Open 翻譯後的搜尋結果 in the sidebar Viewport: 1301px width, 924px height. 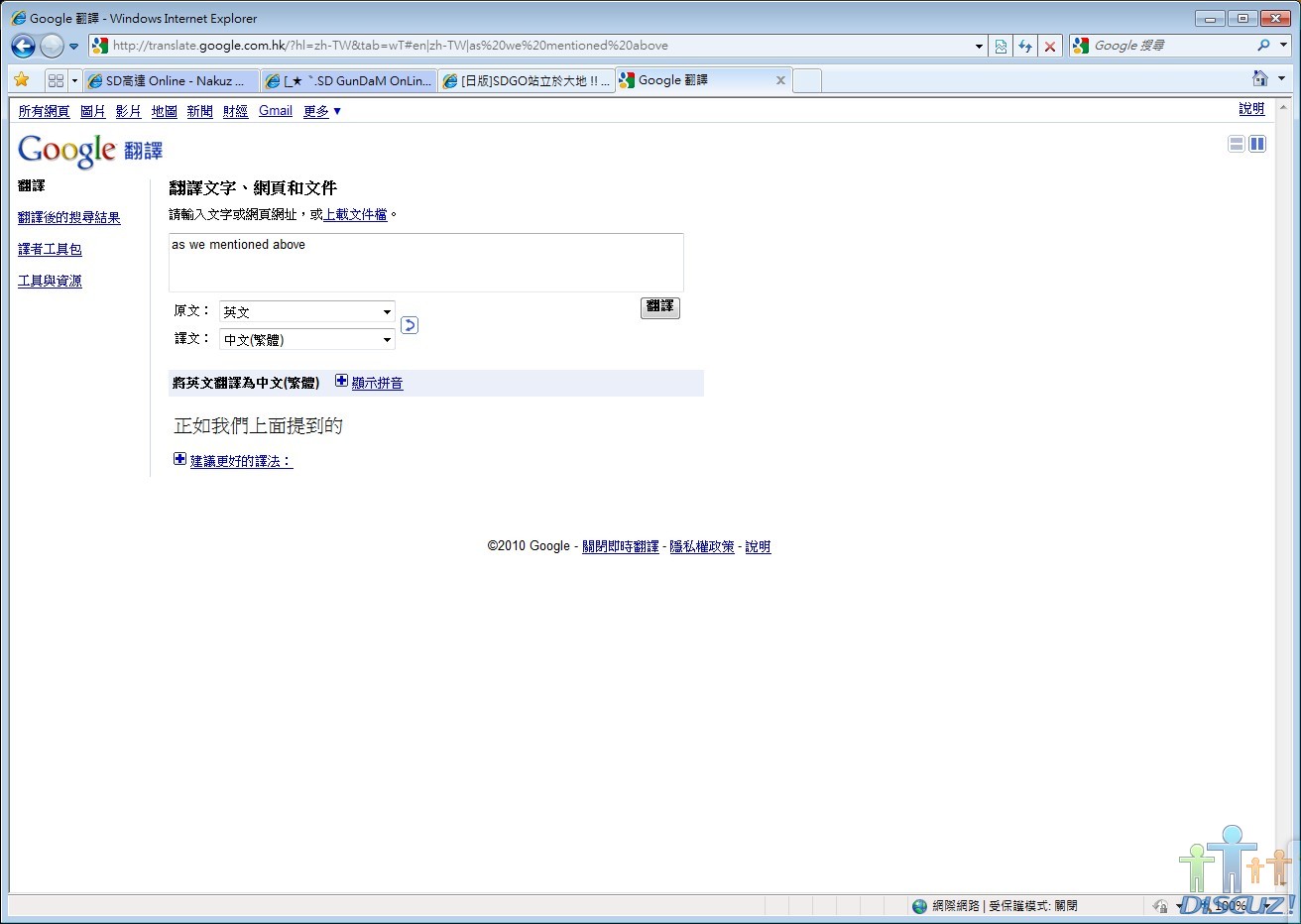69,218
